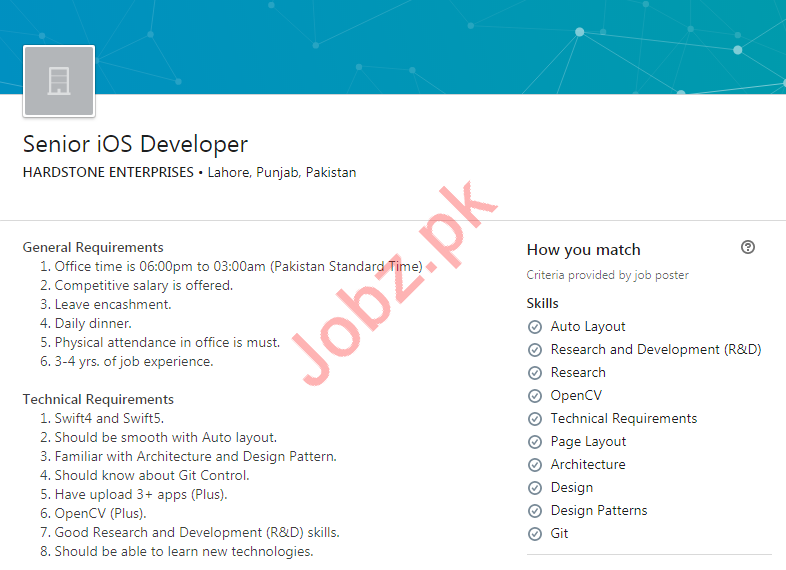Click checkmark icon beside Design Patterns
The height and width of the screenshot is (570, 786).
pyautogui.click(x=534, y=511)
